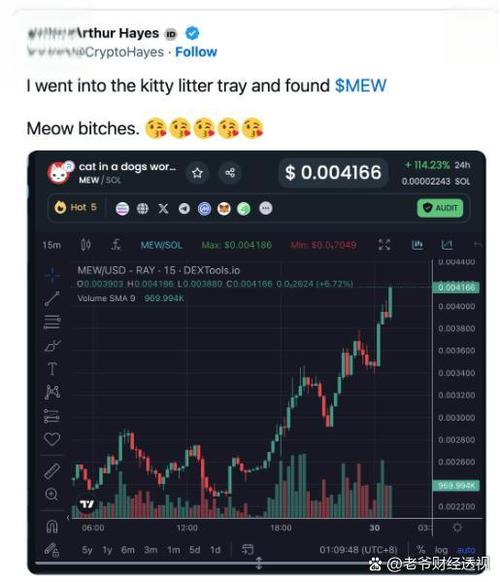Toggle the auto scale option
The height and width of the screenshot is (582, 500).
pos(466,550)
